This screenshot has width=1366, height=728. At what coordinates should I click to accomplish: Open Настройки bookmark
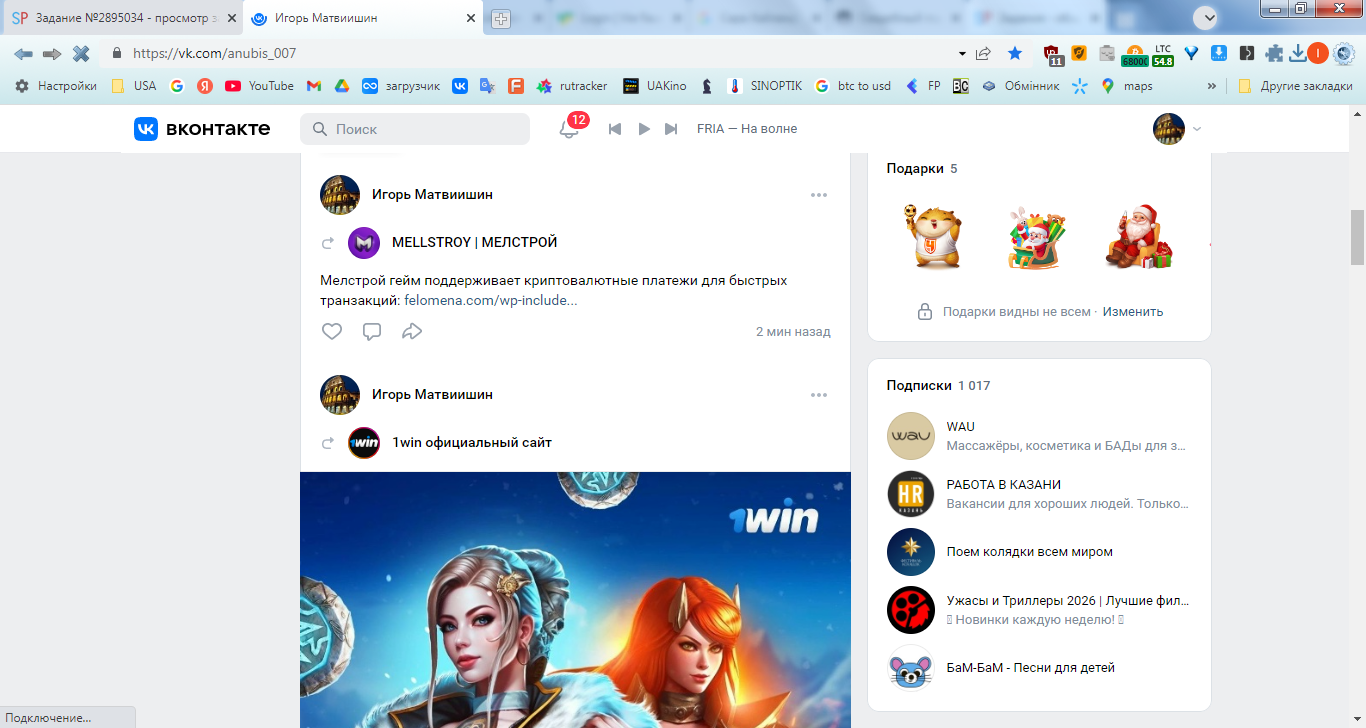(x=56, y=86)
